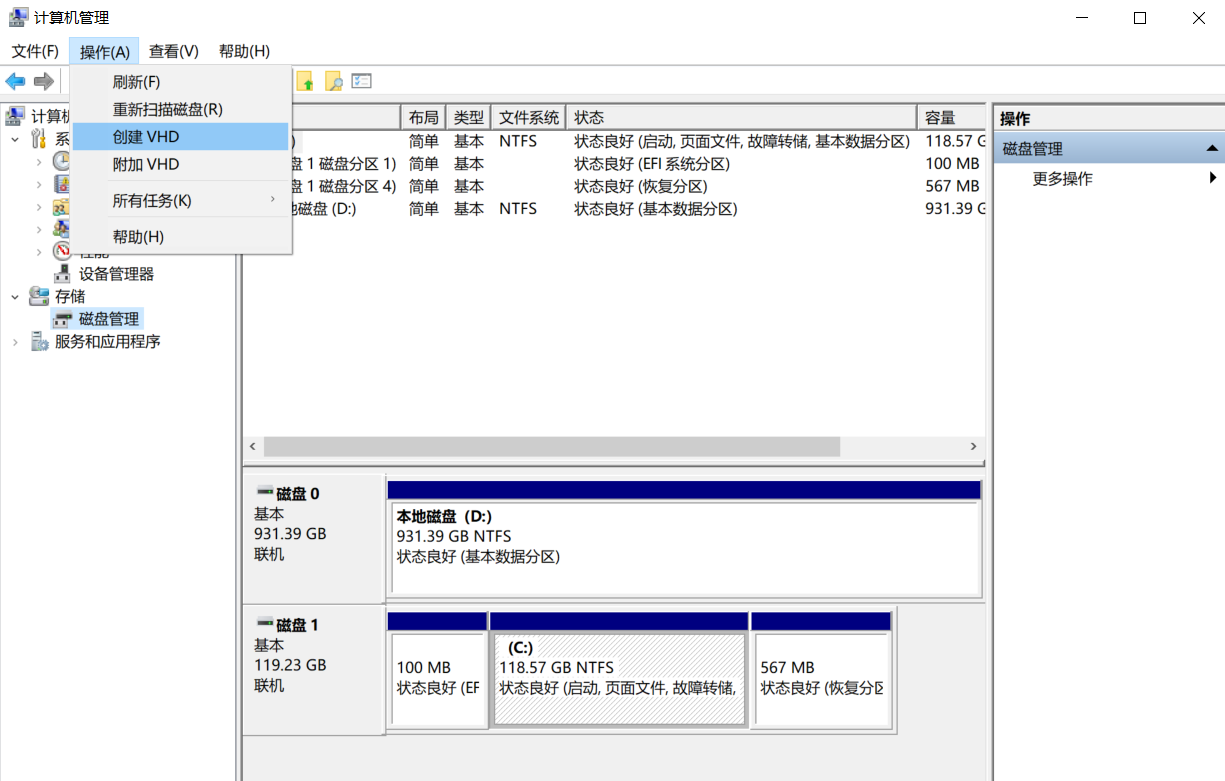Select the 设备管理器 icon in the tree
This screenshot has width=1225, height=781.
pyautogui.click(x=60, y=272)
